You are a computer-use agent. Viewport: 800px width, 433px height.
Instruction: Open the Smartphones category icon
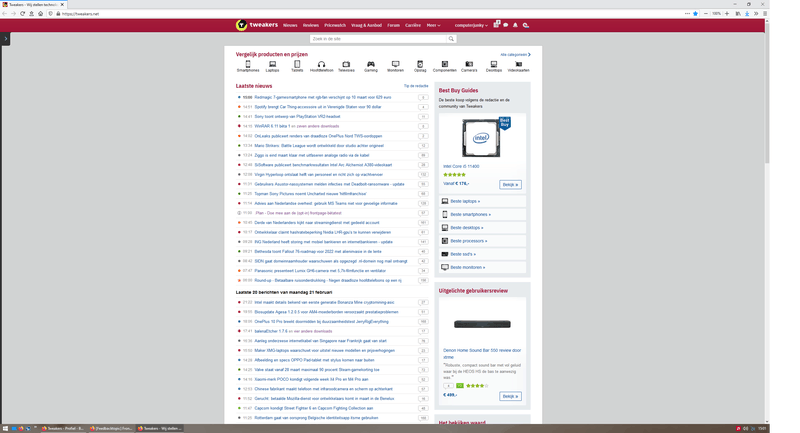pyautogui.click(x=248, y=66)
